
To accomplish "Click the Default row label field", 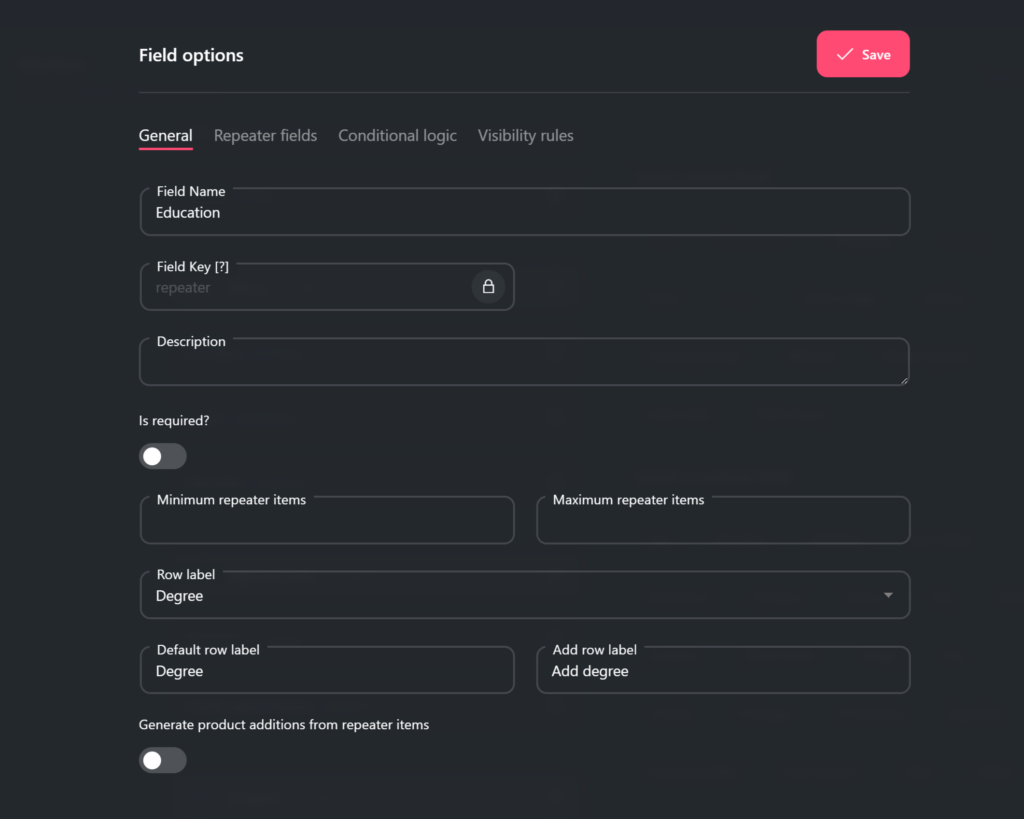I will pyautogui.click(x=327, y=672).
